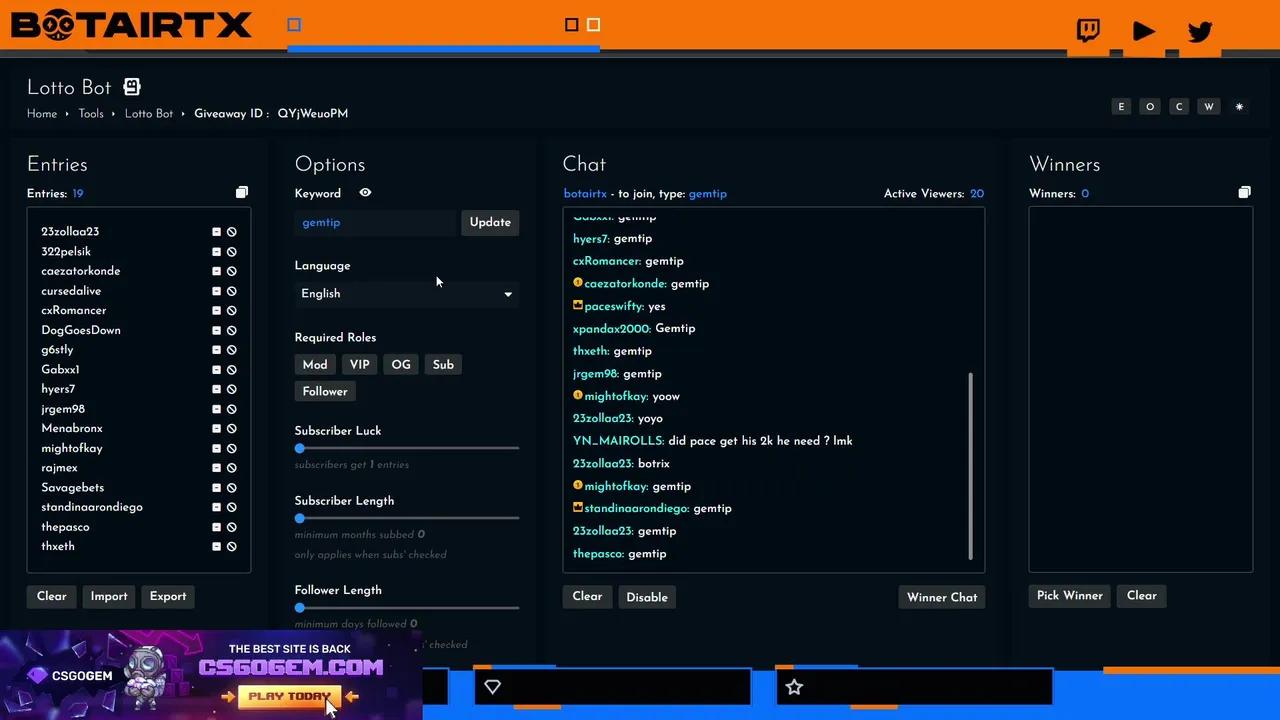
Task: Remove 23zollaa23 entry with minus icon
Action: coord(216,232)
